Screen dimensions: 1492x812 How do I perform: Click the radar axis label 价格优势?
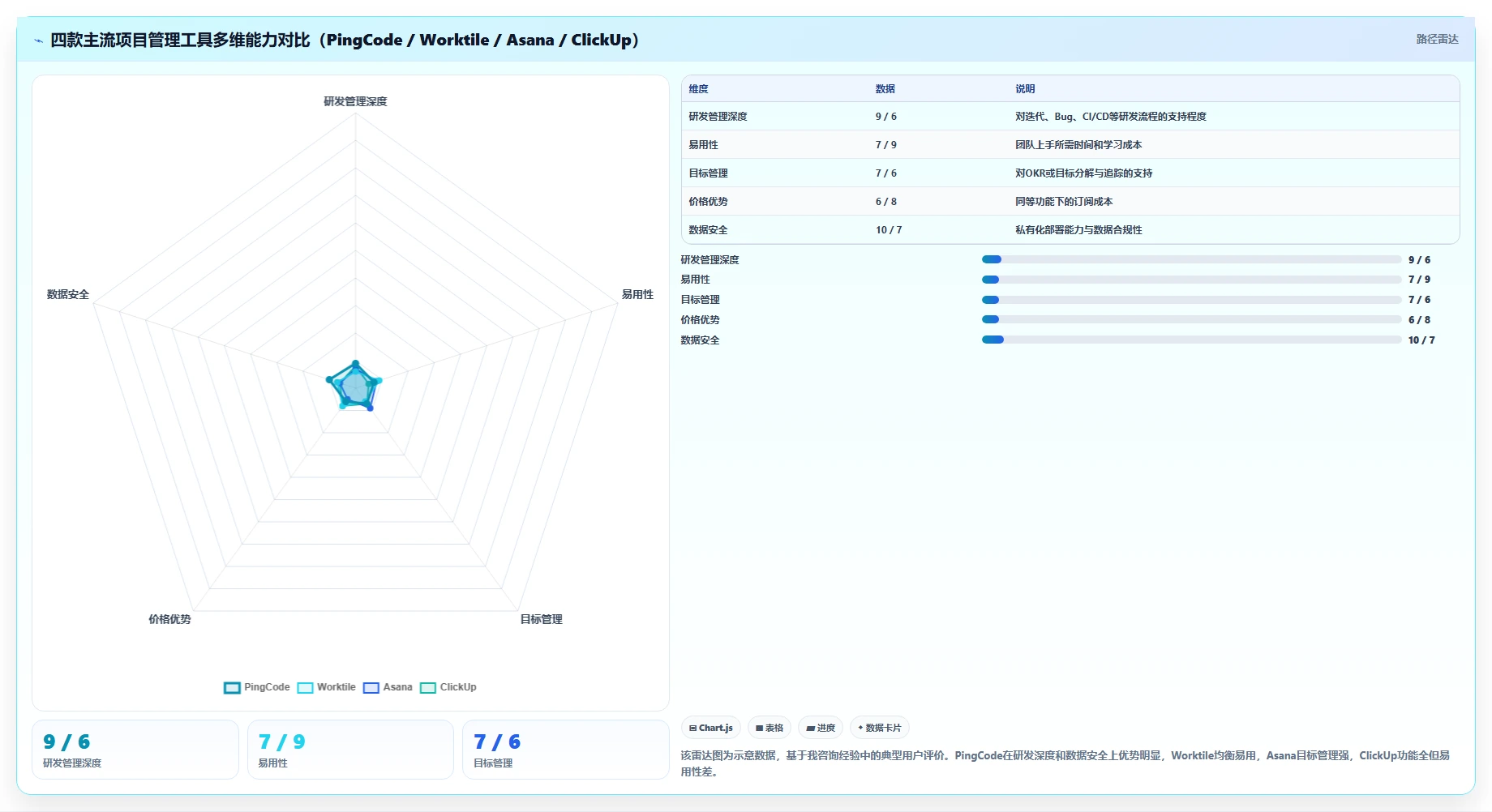pyautogui.click(x=169, y=619)
